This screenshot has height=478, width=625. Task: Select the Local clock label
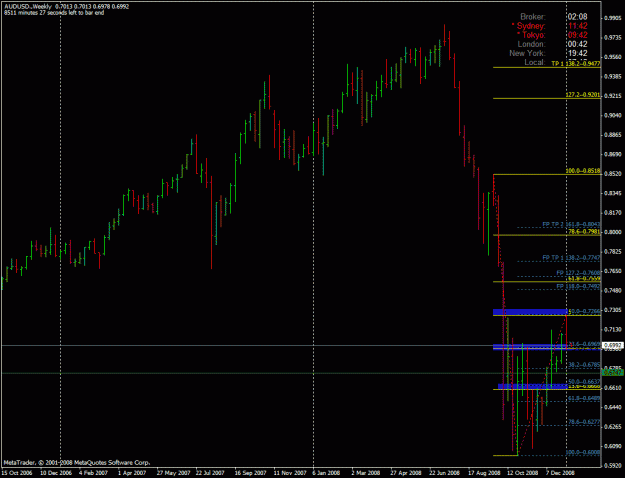point(535,62)
